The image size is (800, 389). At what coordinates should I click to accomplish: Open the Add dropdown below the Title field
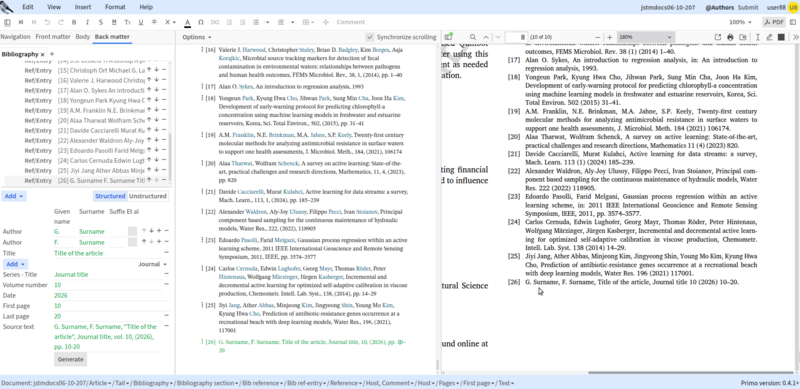[15, 264]
